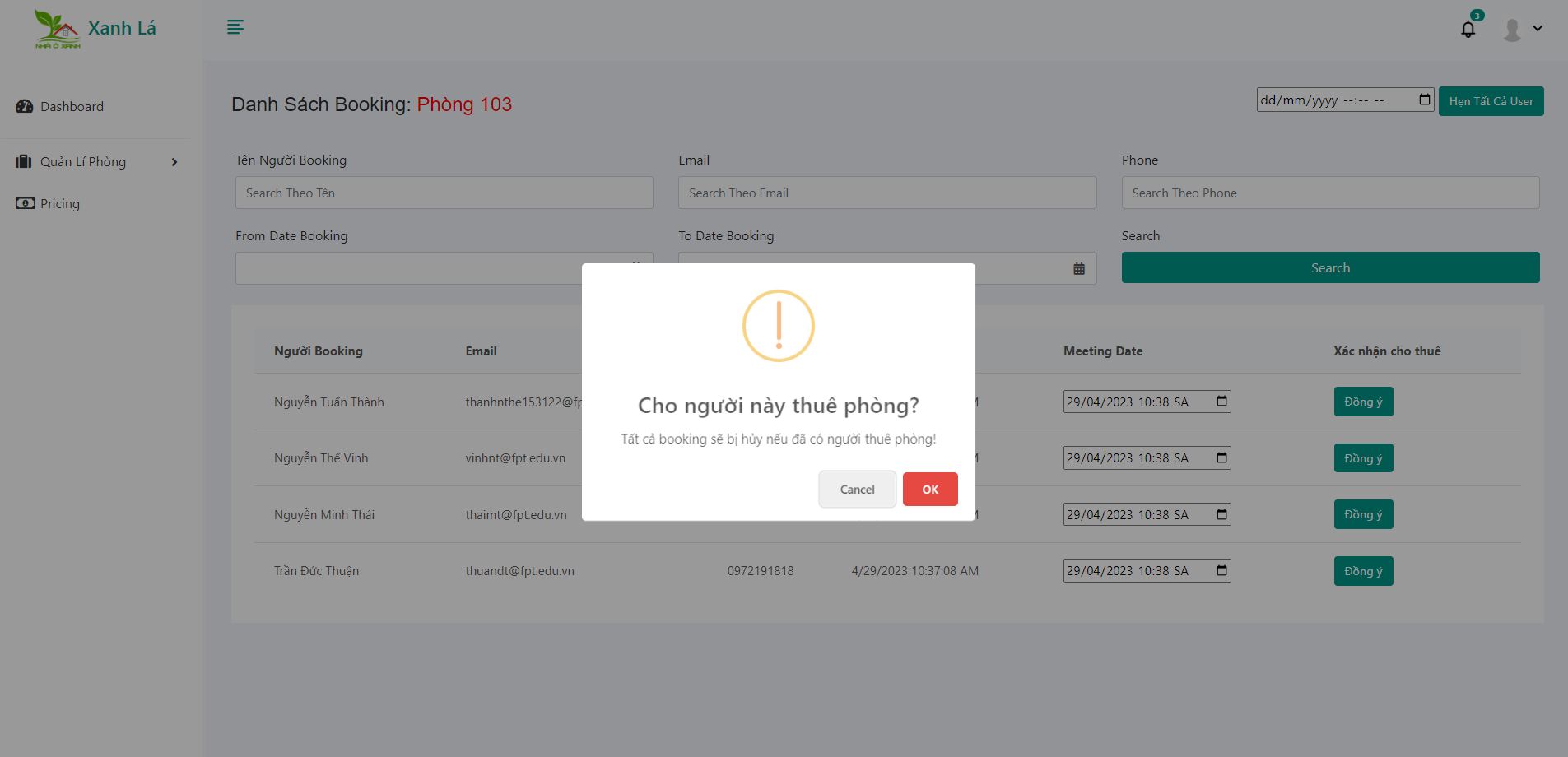
Task: Open notifications via the bell icon
Action: [x=1468, y=29]
